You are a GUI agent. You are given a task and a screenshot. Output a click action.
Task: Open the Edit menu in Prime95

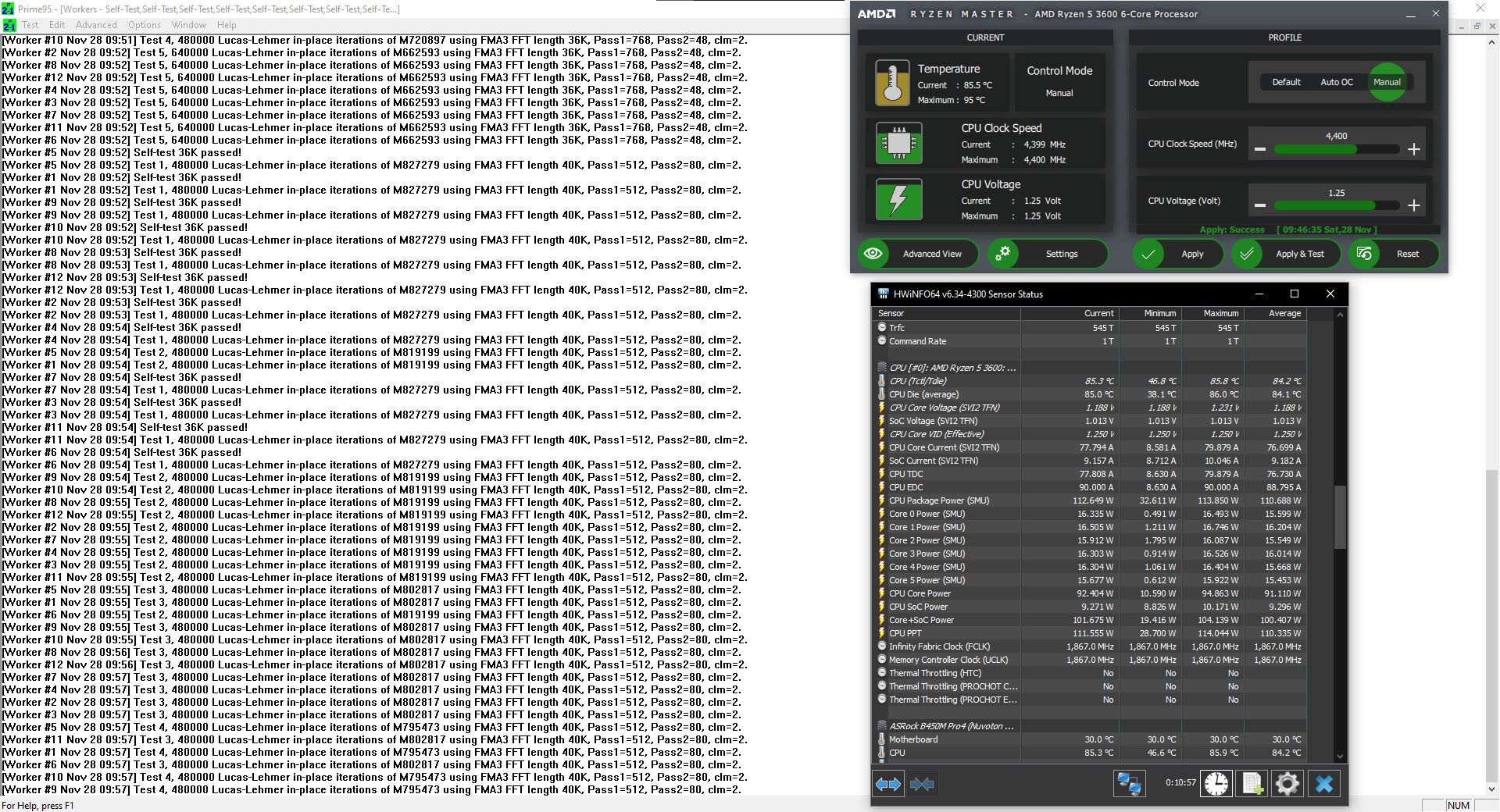pos(57,25)
